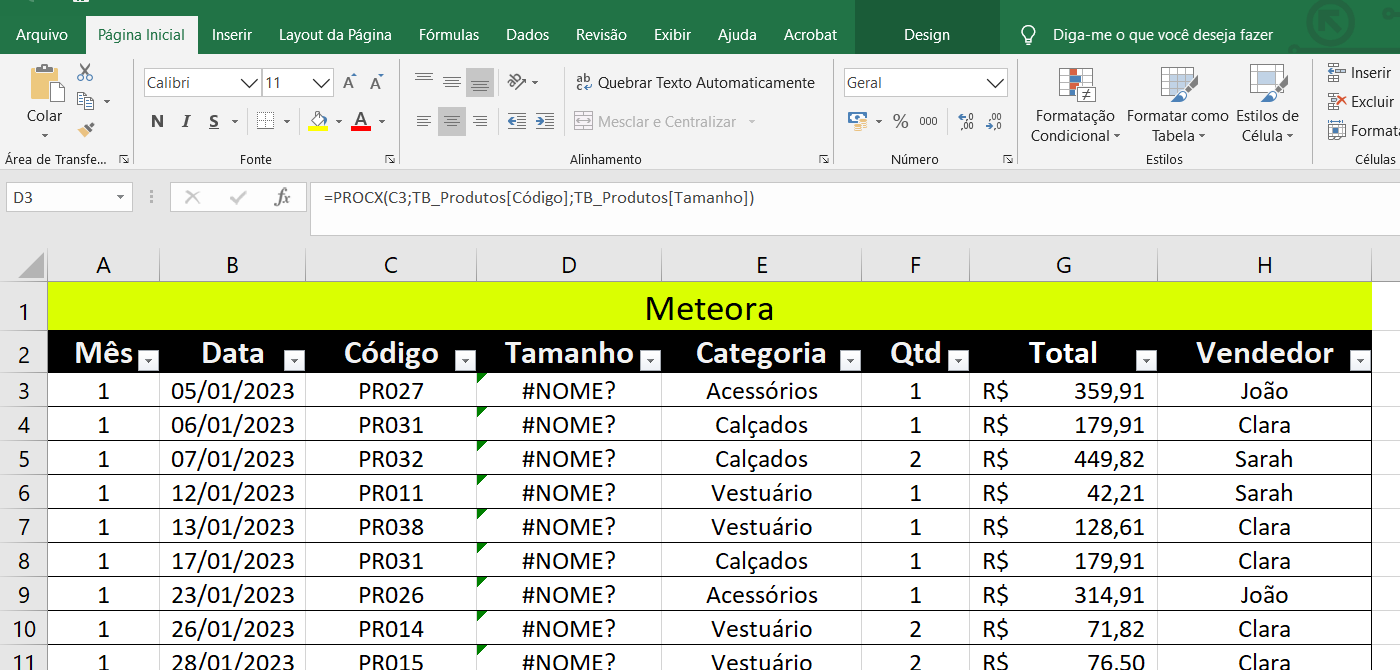Toggle bold N formatting
Screen dimensions: 1400x670
[157, 122]
